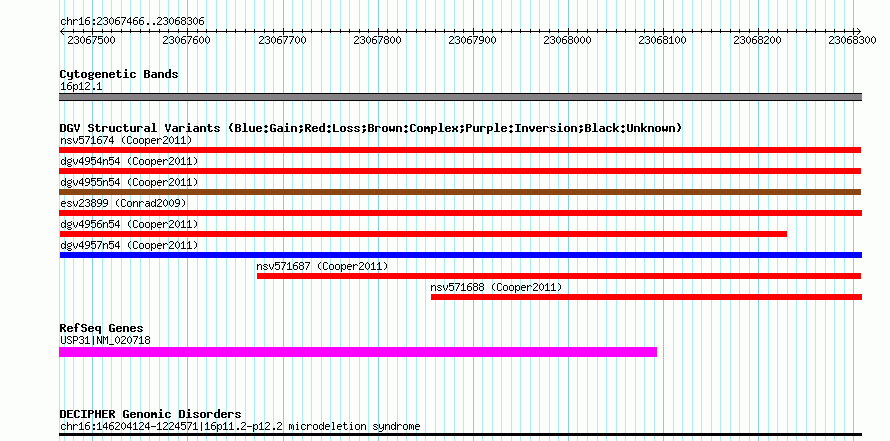The width and height of the screenshot is (890, 441).
Task: Click the dgv4955n54 (Cooper2011) label
Action: click(129, 182)
